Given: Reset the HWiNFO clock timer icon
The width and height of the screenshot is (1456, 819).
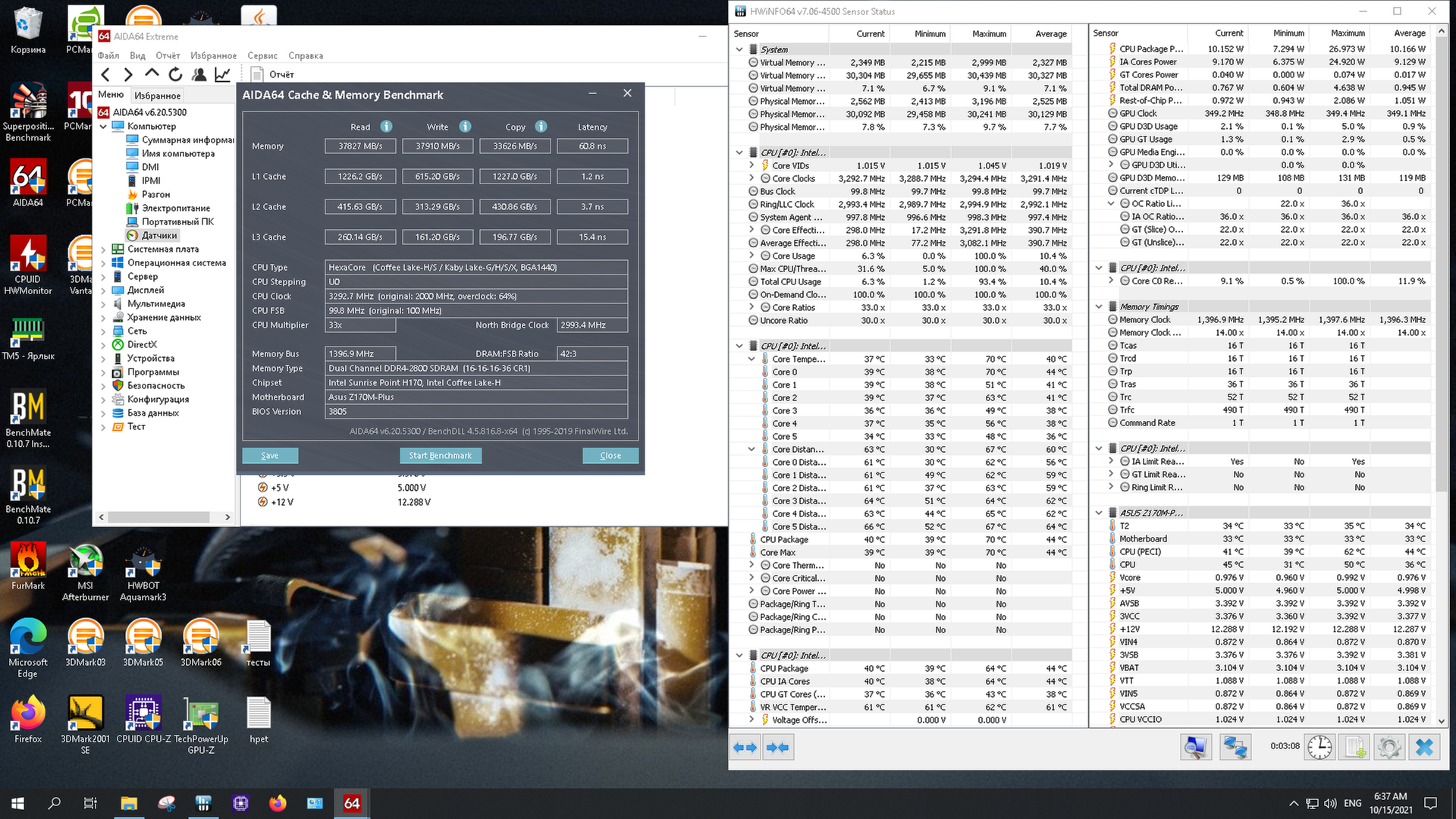Looking at the screenshot, I should click(1319, 748).
